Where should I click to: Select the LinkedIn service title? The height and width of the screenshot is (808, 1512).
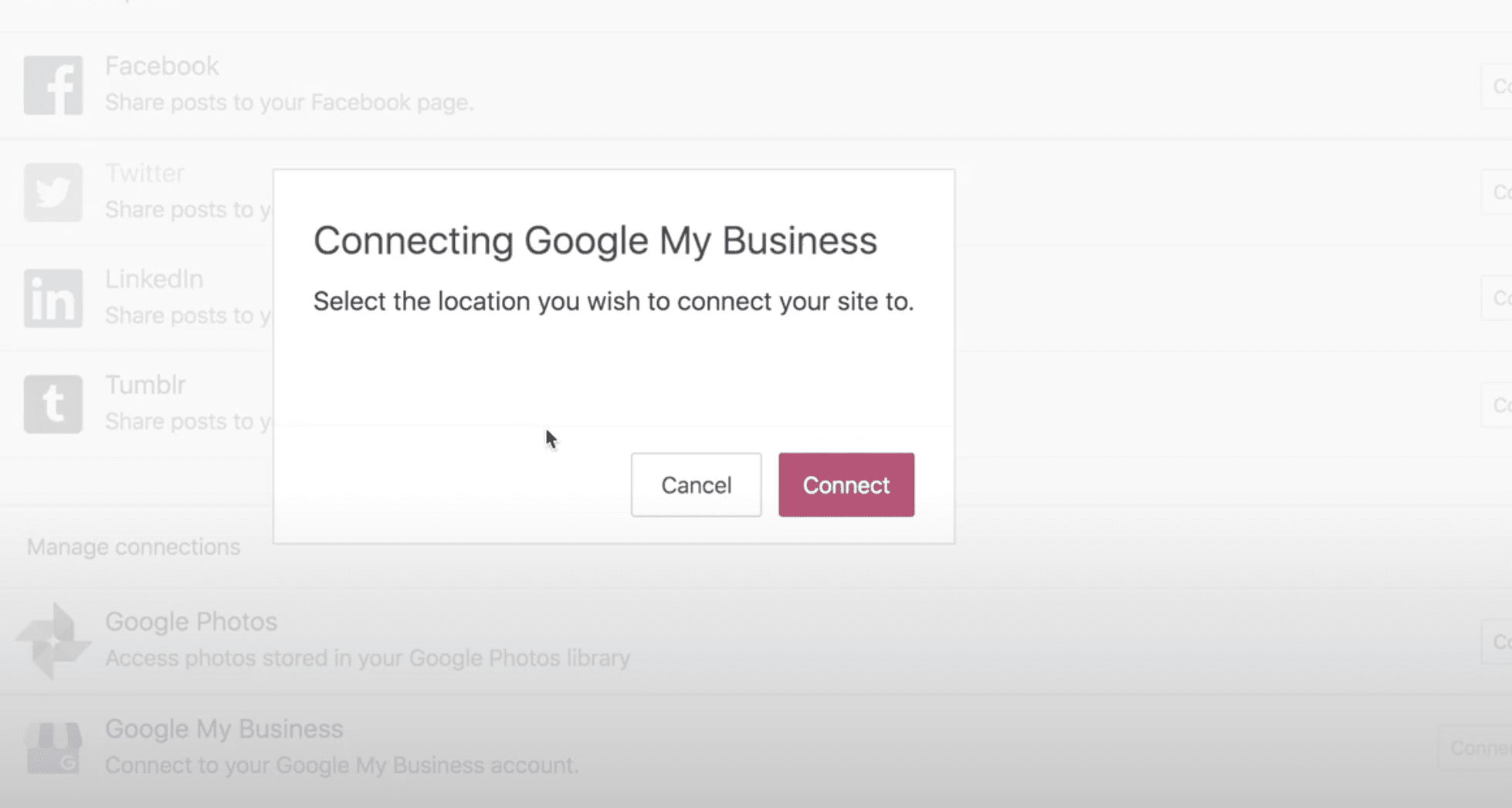click(x=154, y=279)
